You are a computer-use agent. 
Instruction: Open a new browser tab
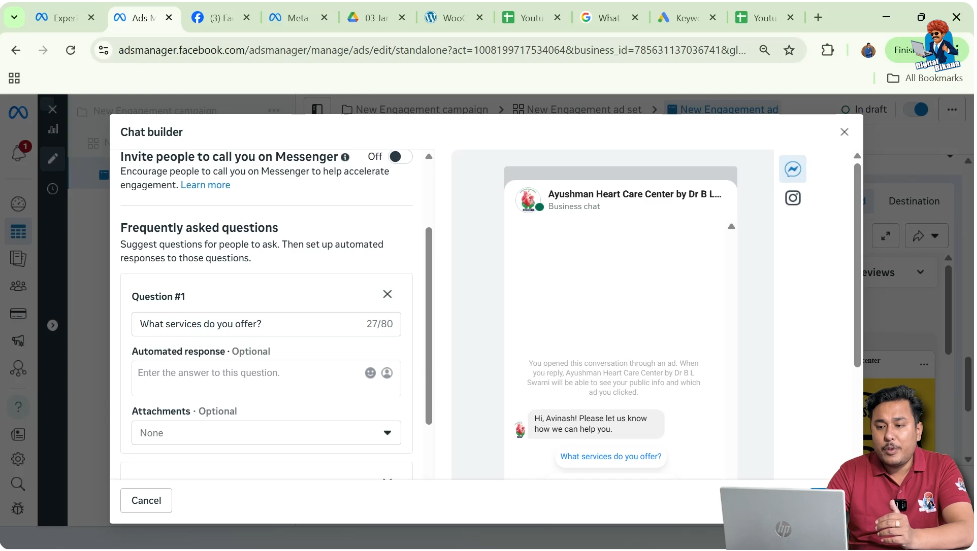pyautogui.click(x=818, y=17)
